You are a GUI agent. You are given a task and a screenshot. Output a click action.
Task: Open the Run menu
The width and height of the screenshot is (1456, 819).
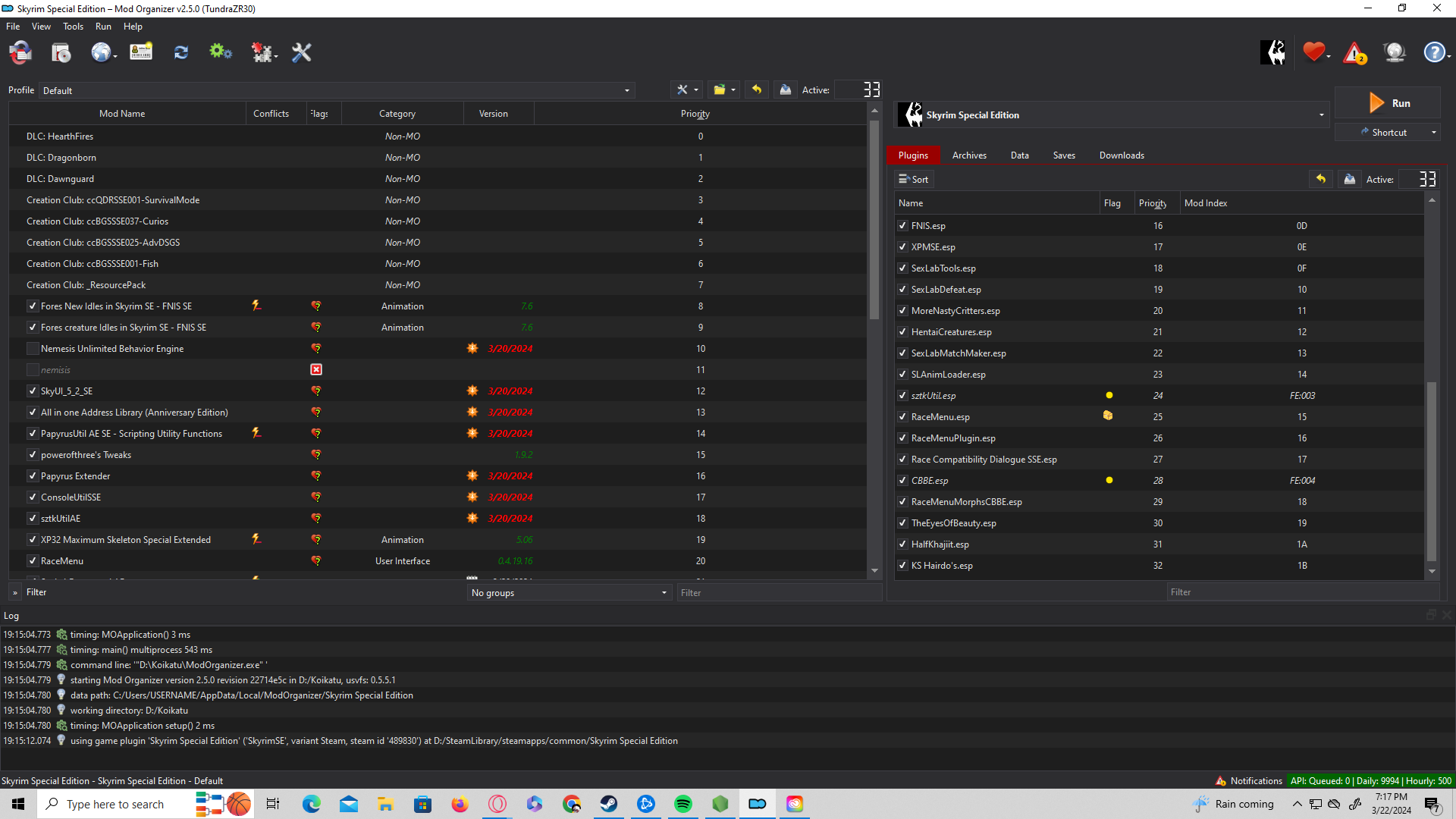click(x=103, y=26)
